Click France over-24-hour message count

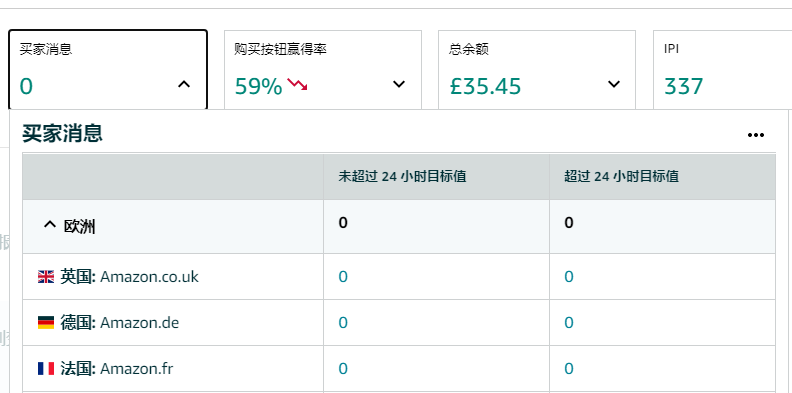(569, 369)
